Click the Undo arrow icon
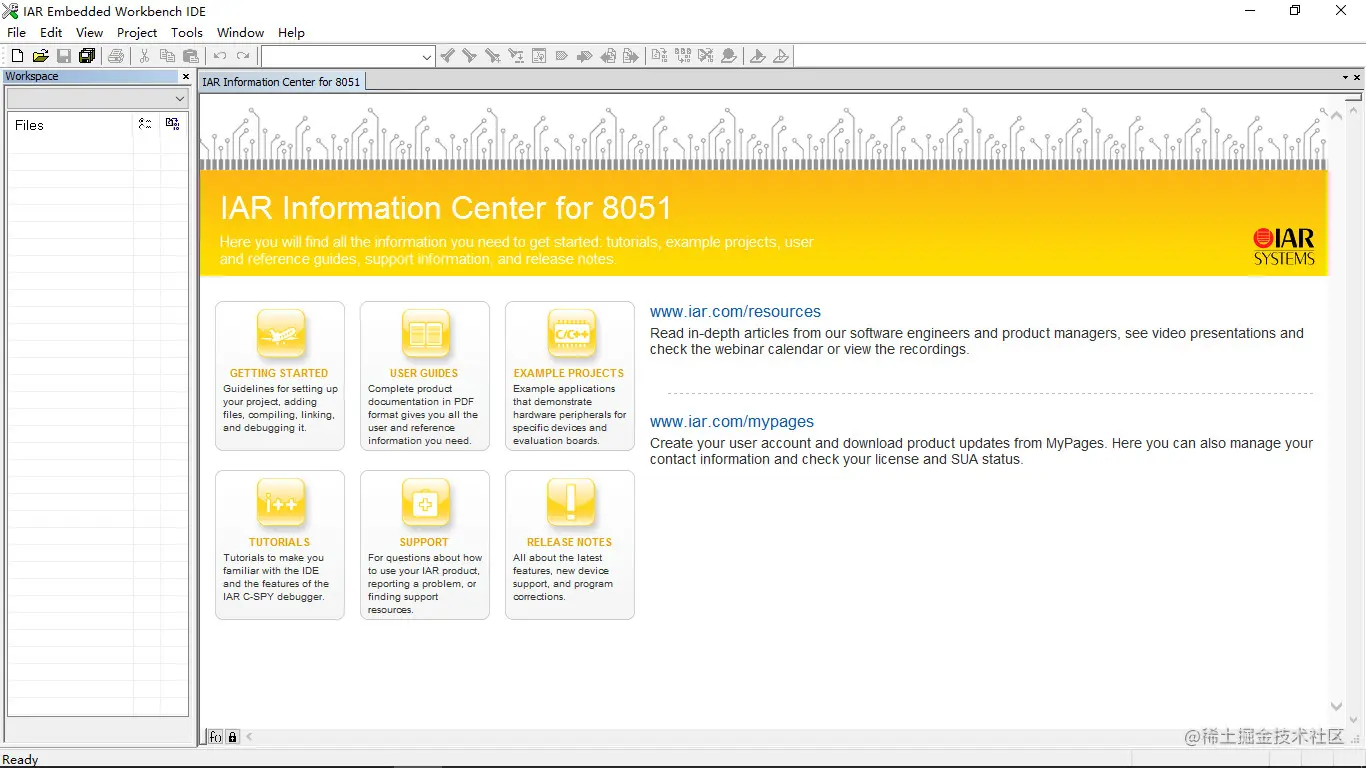This screenshot has height=768, width=1366. pyautogui.click(x=219, y=56)
